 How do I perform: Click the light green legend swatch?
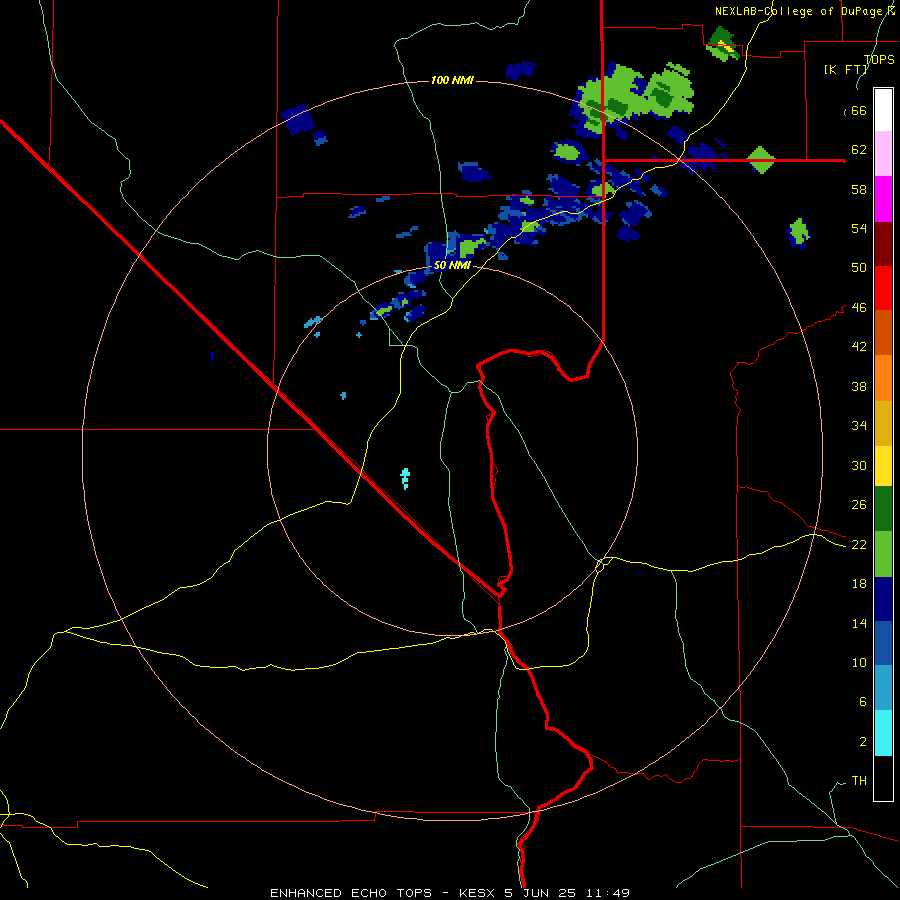pos(883,554)
